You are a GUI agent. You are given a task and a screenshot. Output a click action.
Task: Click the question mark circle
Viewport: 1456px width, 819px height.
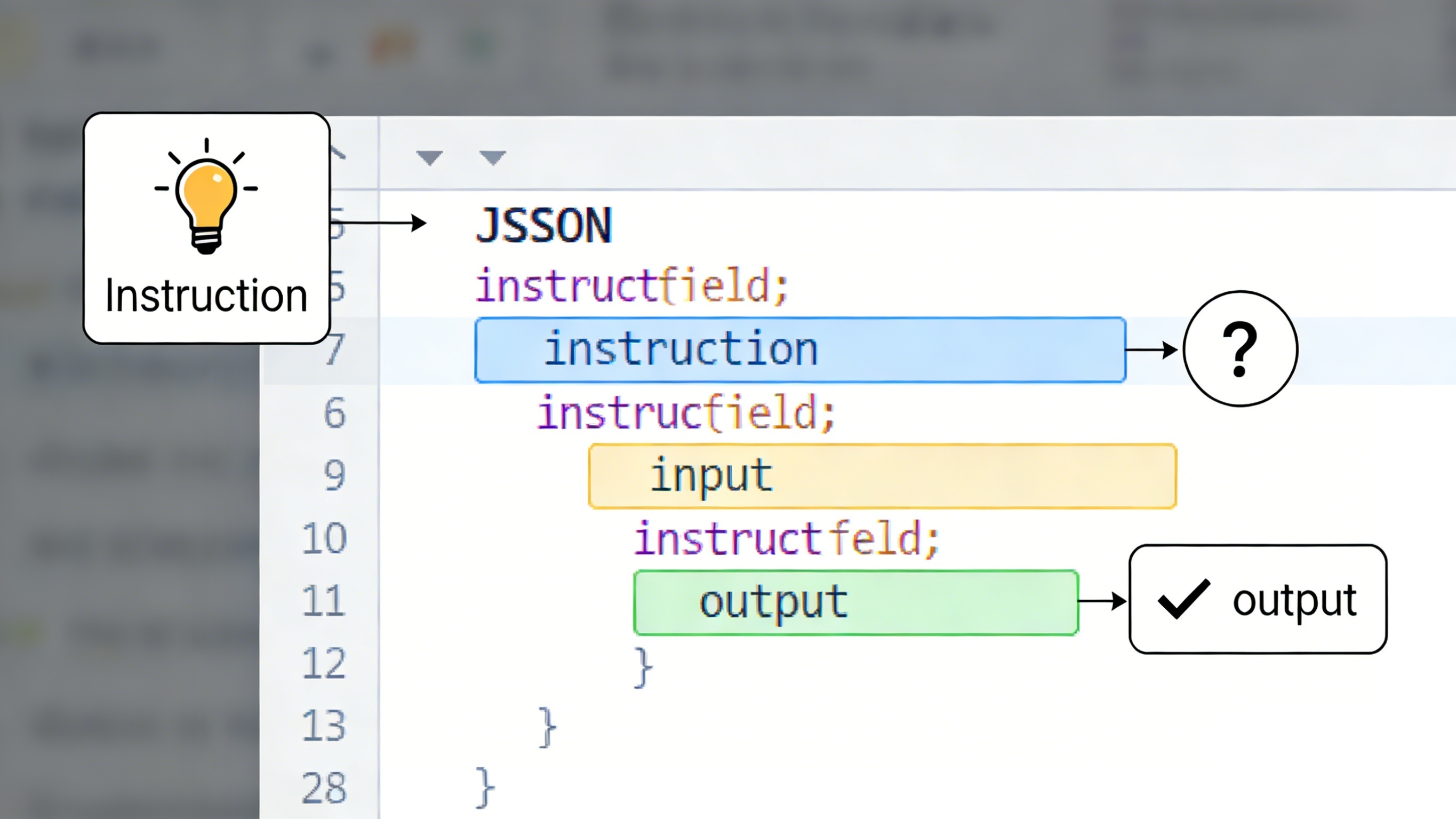tap(1240, 349)
